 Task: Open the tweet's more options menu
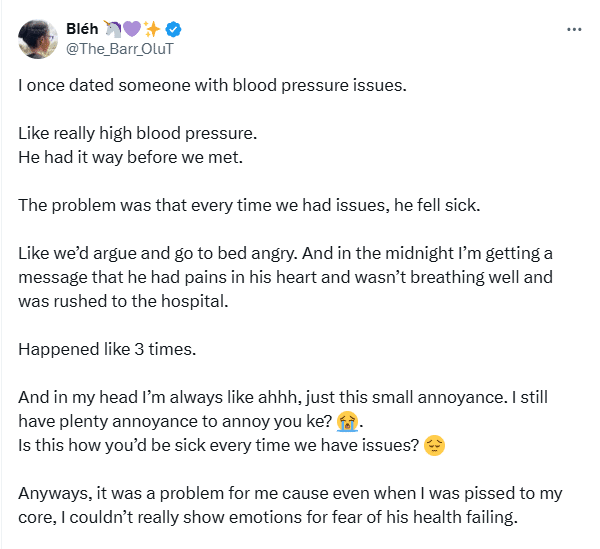pyautogui.click(x=573, y=29)
